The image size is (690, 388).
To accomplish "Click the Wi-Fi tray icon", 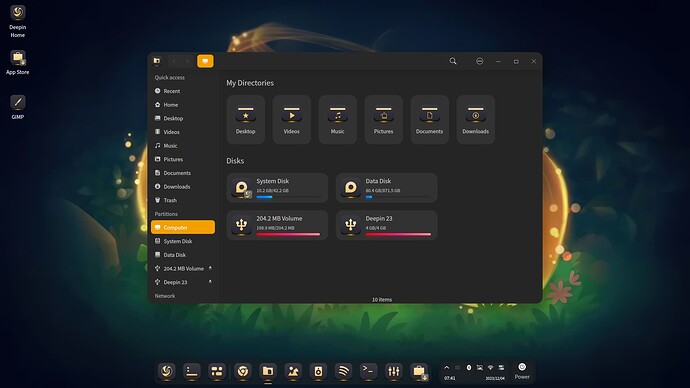I will tap(490, 367).
